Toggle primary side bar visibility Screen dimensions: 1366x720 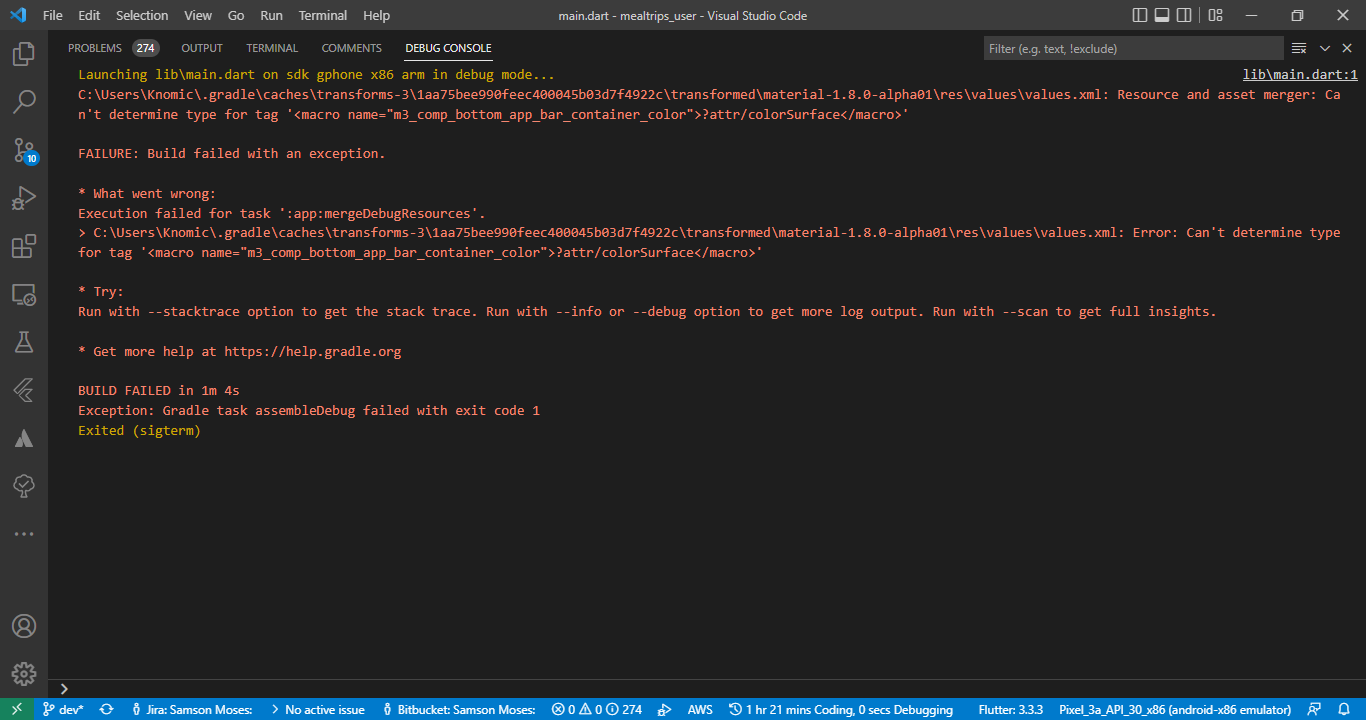pyautogui.click(x=1140, y=16)
